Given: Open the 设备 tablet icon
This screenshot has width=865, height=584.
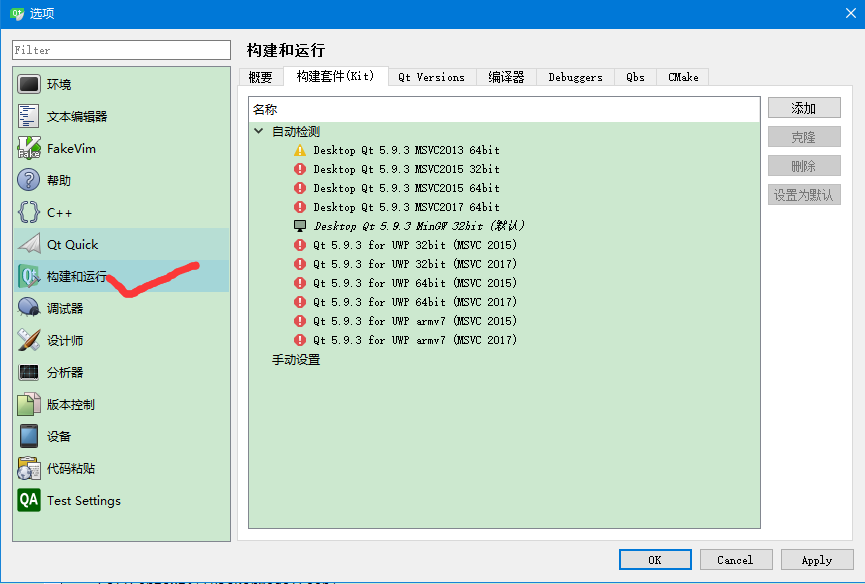Looking at the screenshot, I should point(29,436).
